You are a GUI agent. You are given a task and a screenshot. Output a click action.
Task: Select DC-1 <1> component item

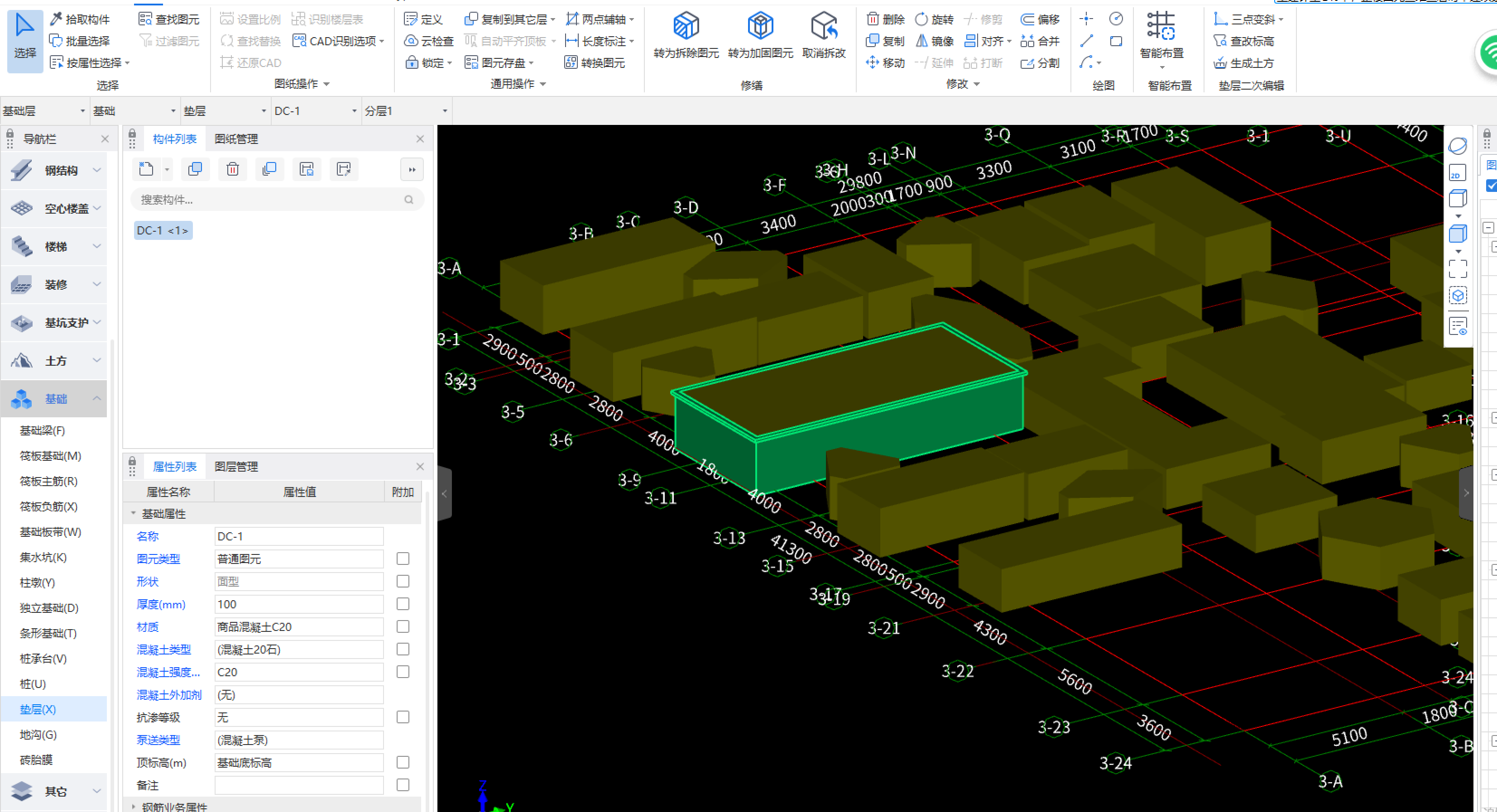click(163, 230)
